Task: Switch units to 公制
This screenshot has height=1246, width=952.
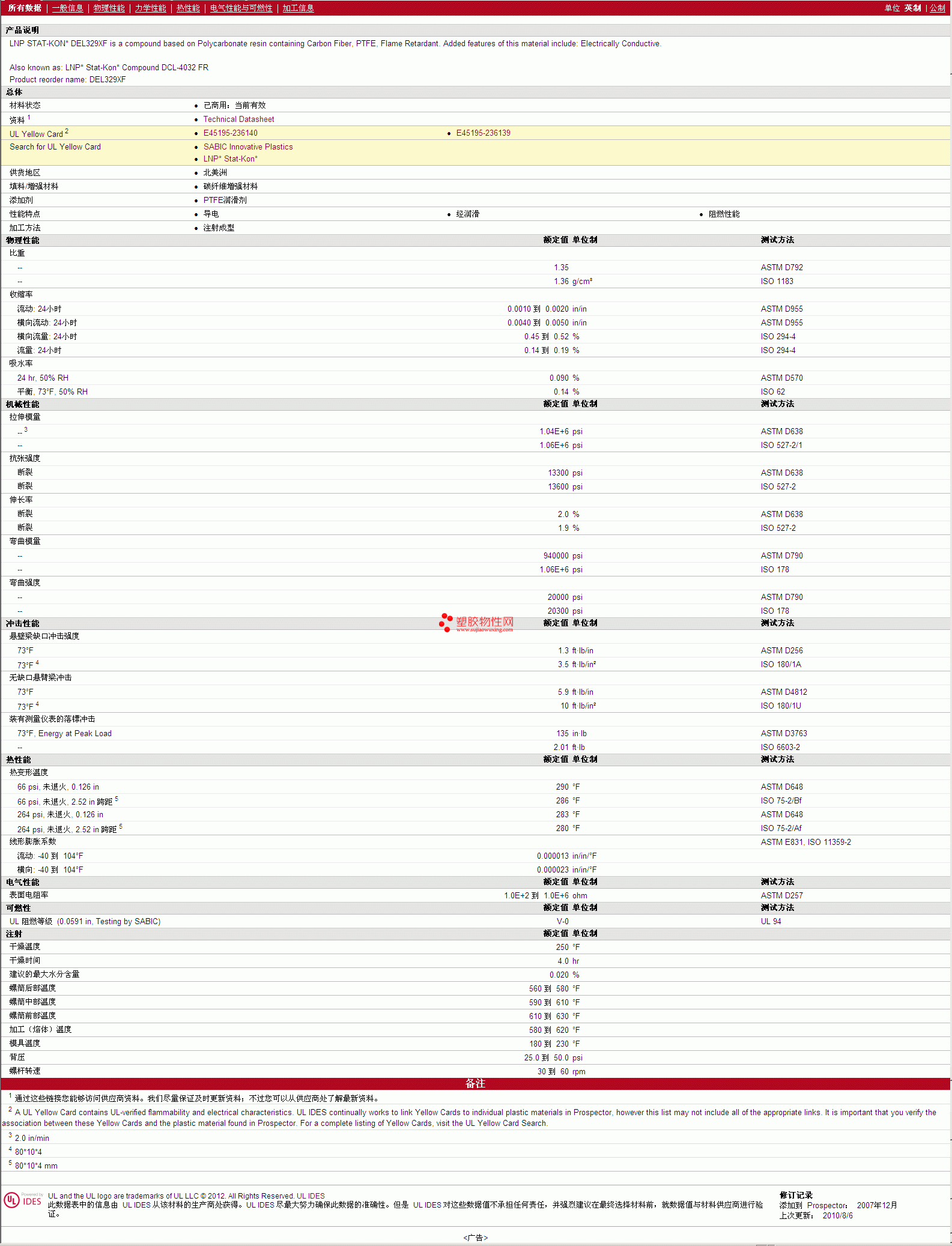Action: (x=937, y=8)
